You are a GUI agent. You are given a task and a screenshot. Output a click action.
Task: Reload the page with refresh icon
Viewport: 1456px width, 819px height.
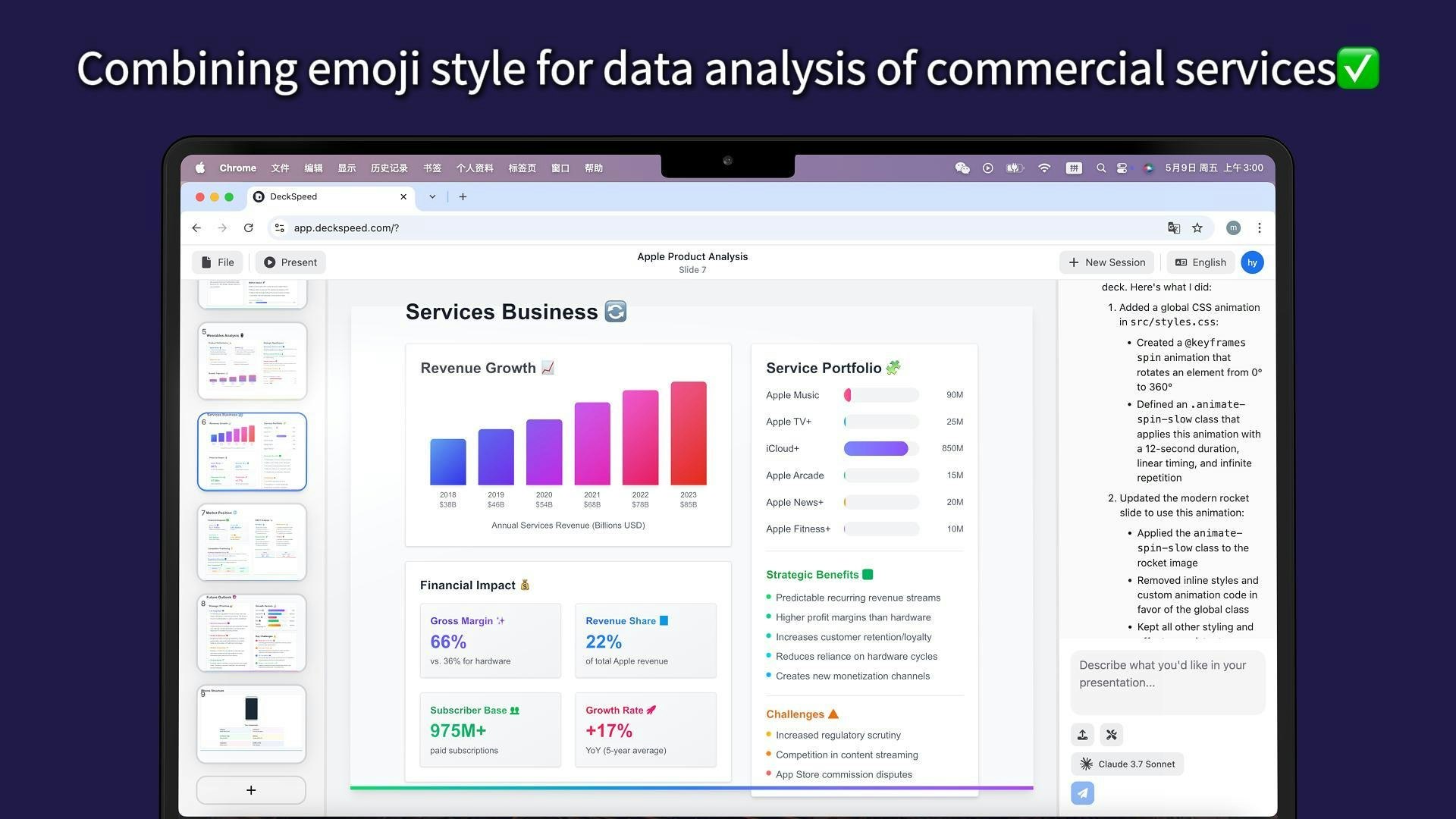[x=248, y=227]
